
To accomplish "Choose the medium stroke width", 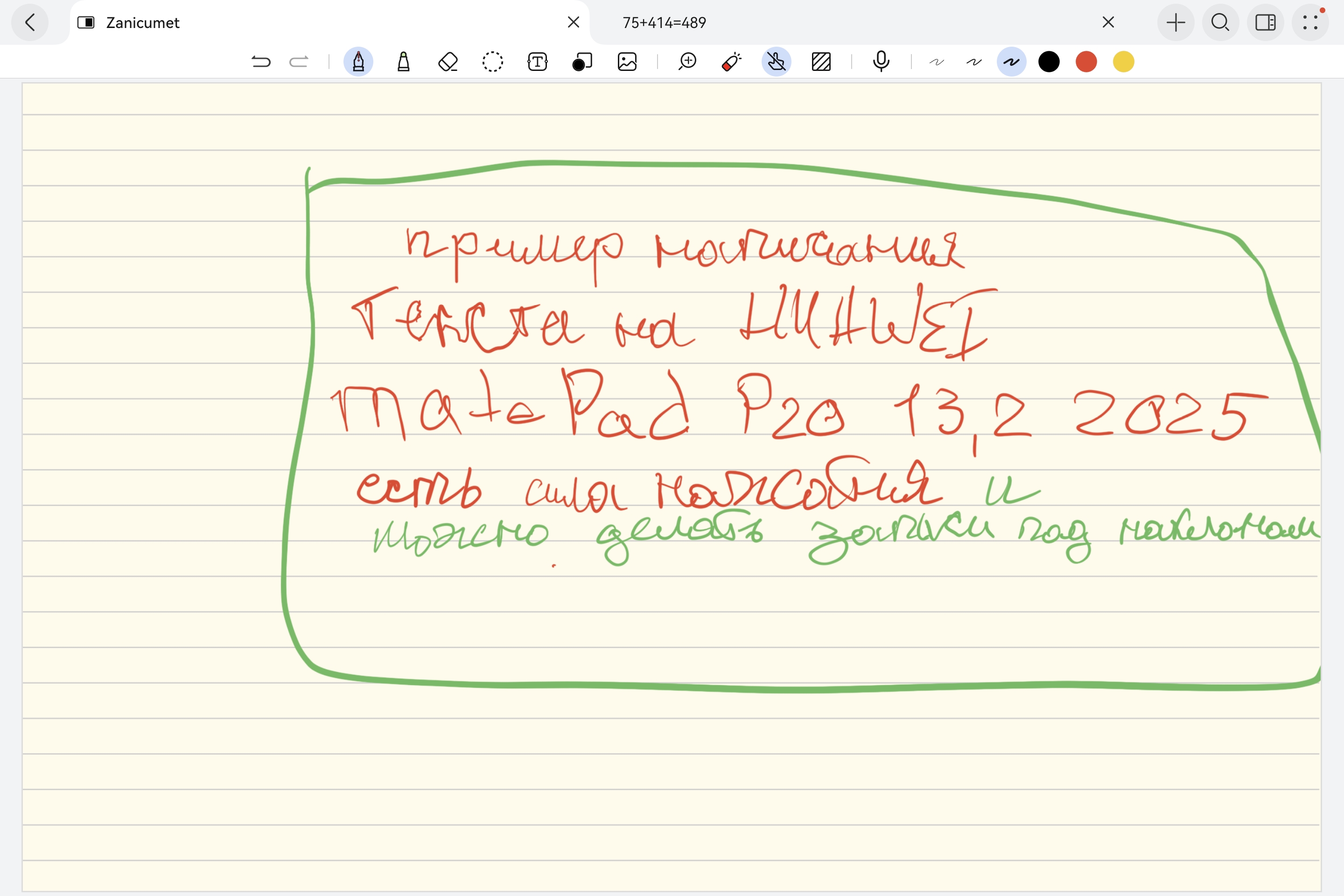I will [974, 62].
